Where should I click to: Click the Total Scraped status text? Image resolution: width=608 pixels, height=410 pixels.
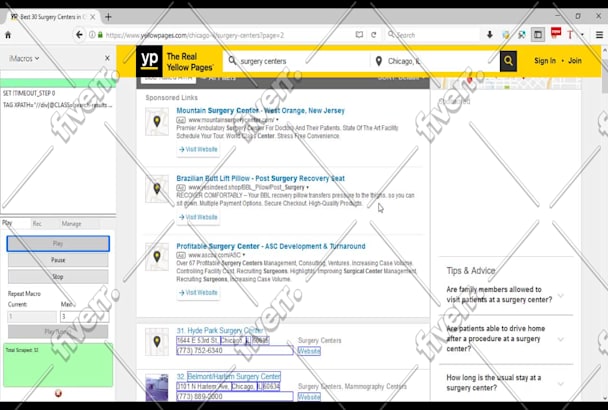pos(22,350)
